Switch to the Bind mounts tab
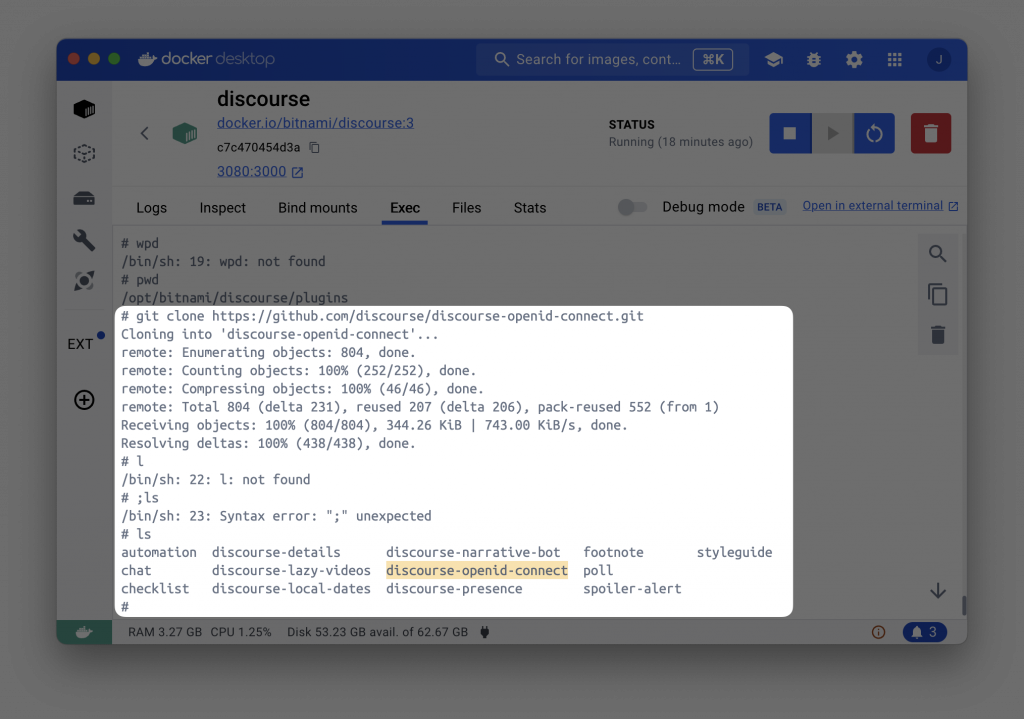The height and width of the screenshot is (719, 1024). coord(317,208)
